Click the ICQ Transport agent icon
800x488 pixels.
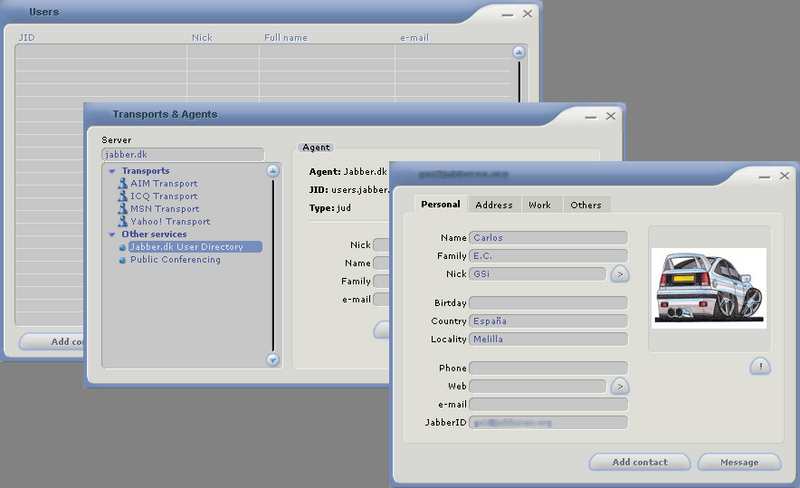click(122, 197)
